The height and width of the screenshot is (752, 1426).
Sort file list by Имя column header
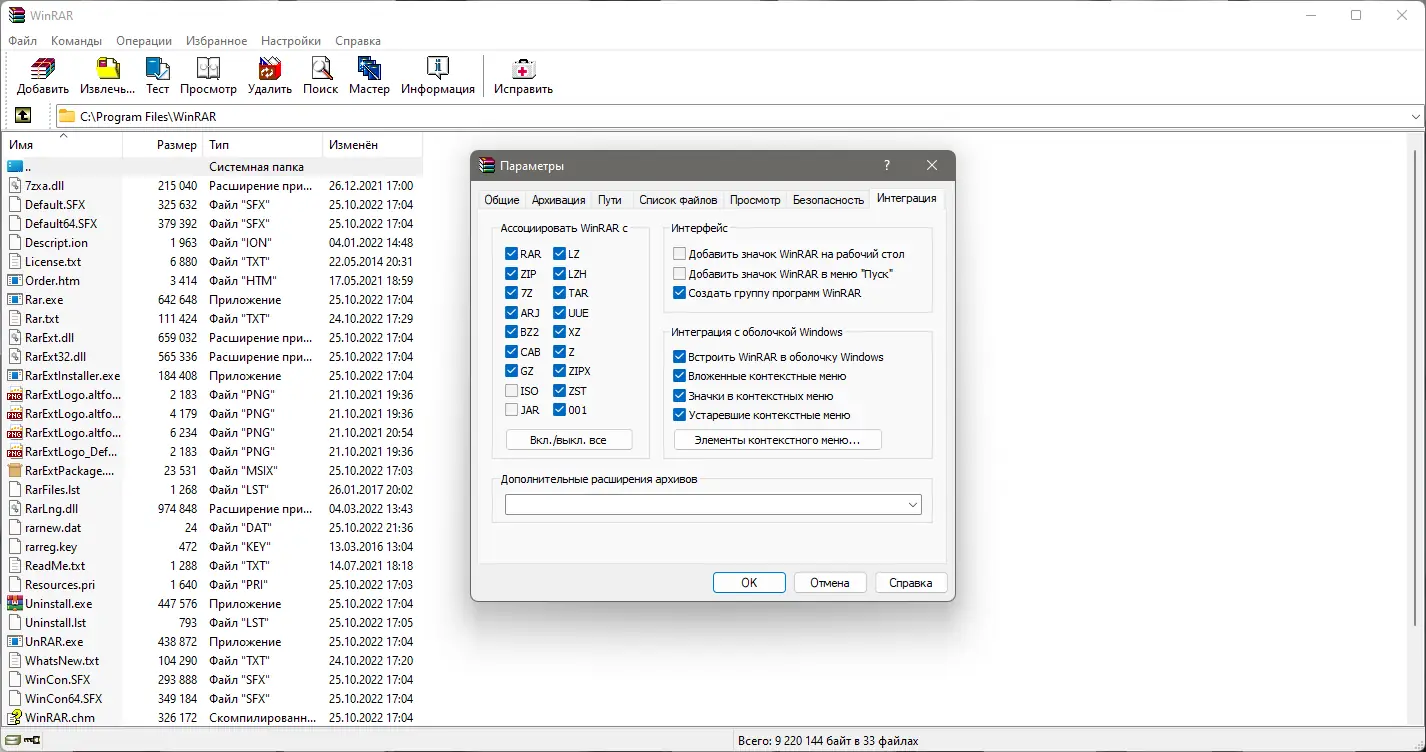[x=62, y=145]
